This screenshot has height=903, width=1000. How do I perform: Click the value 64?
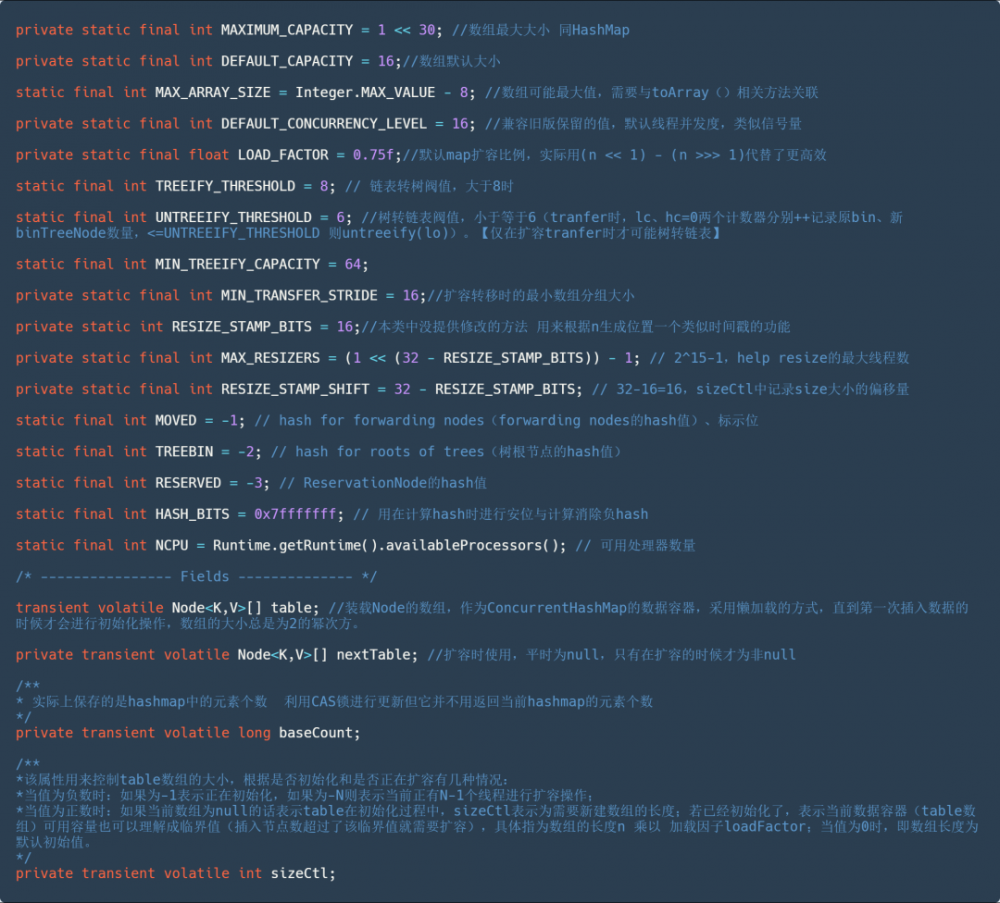click(353, 264)
